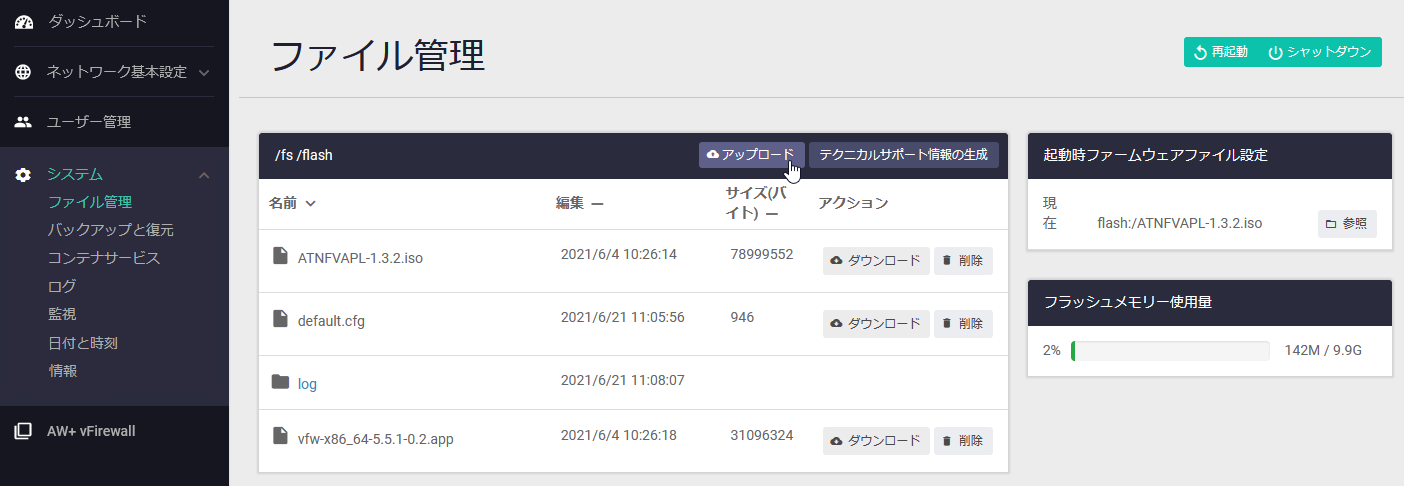Click flash:/ATNFVAPL-1.3.2.iso firmware path text
The image size is (1404, 486).
click(x=1179, y=223)
